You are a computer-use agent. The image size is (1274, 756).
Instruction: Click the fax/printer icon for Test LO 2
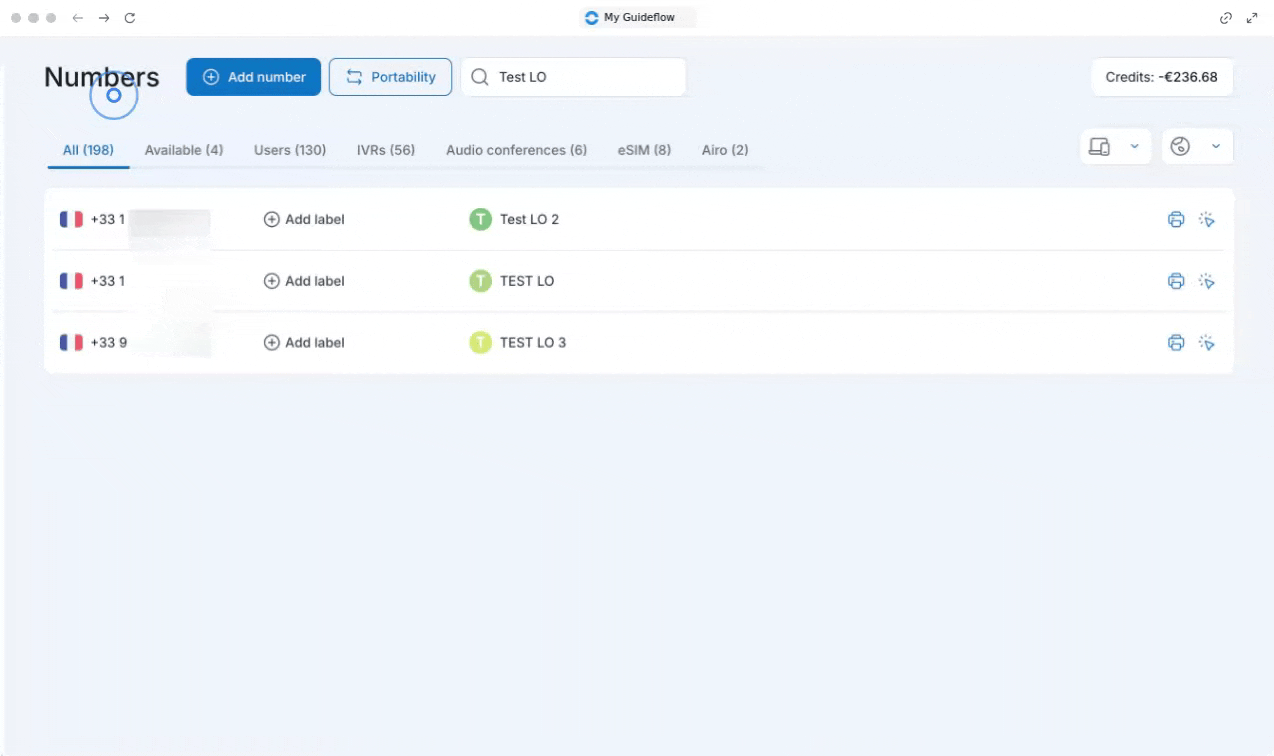pos(1176,220)
